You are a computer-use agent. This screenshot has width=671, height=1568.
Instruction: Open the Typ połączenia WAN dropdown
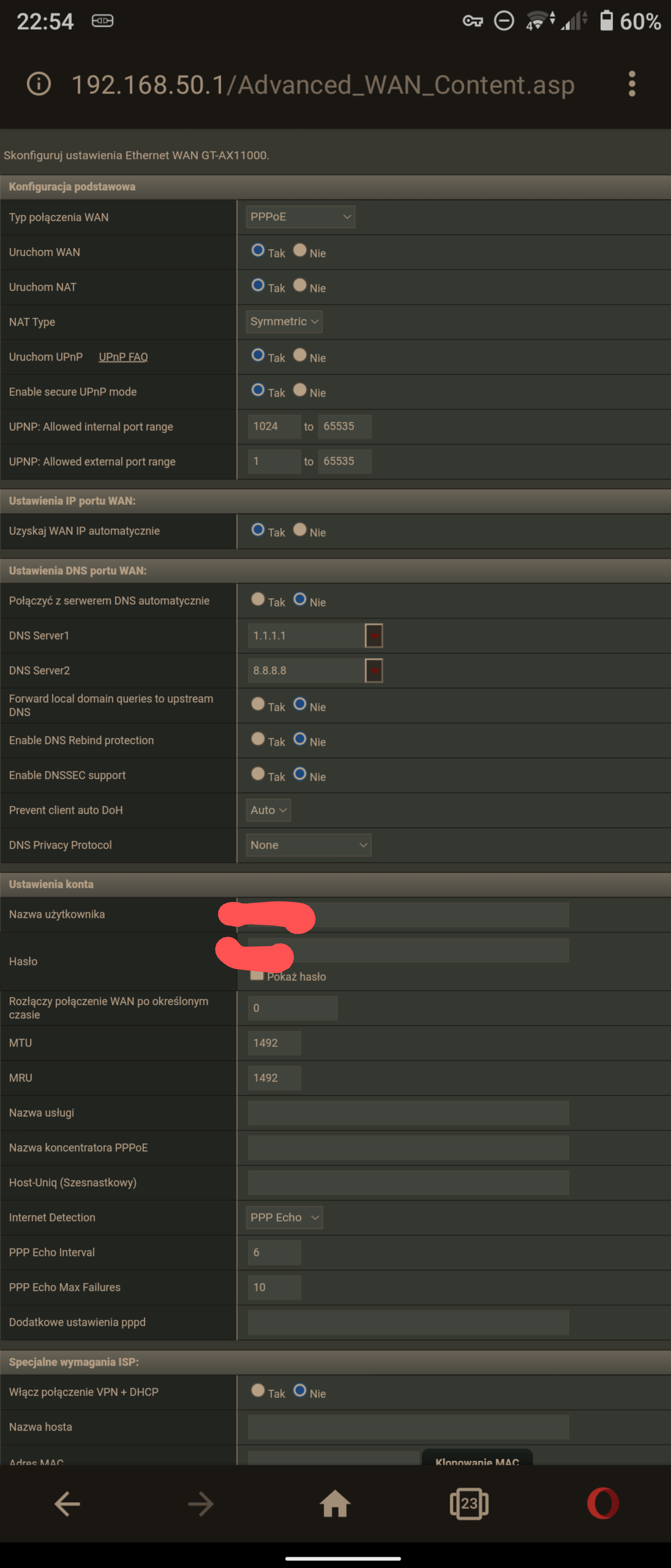300,217
